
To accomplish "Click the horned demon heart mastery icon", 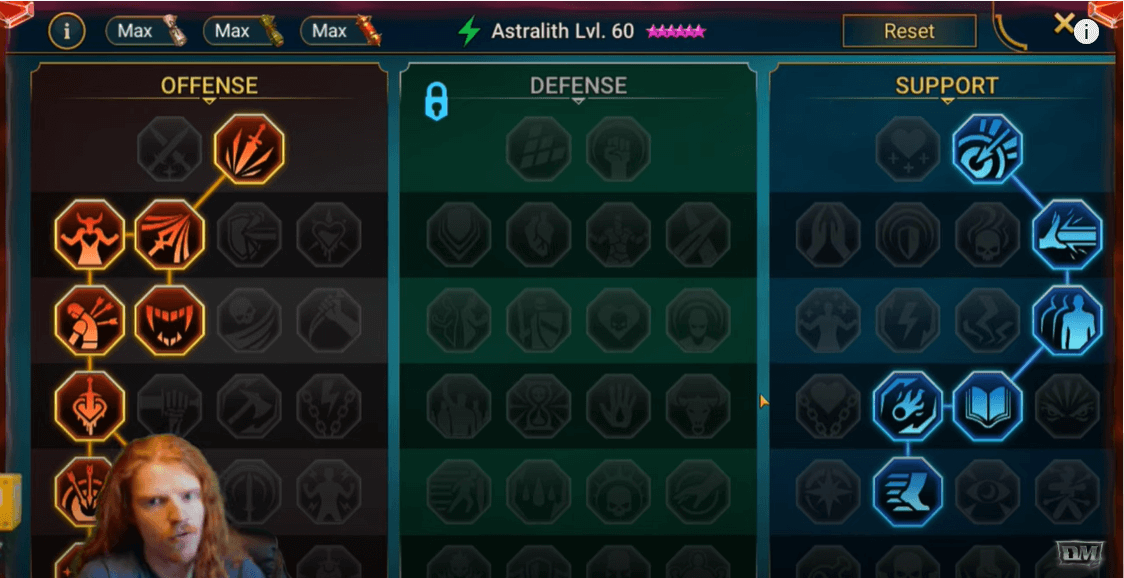I will [90, 235].
